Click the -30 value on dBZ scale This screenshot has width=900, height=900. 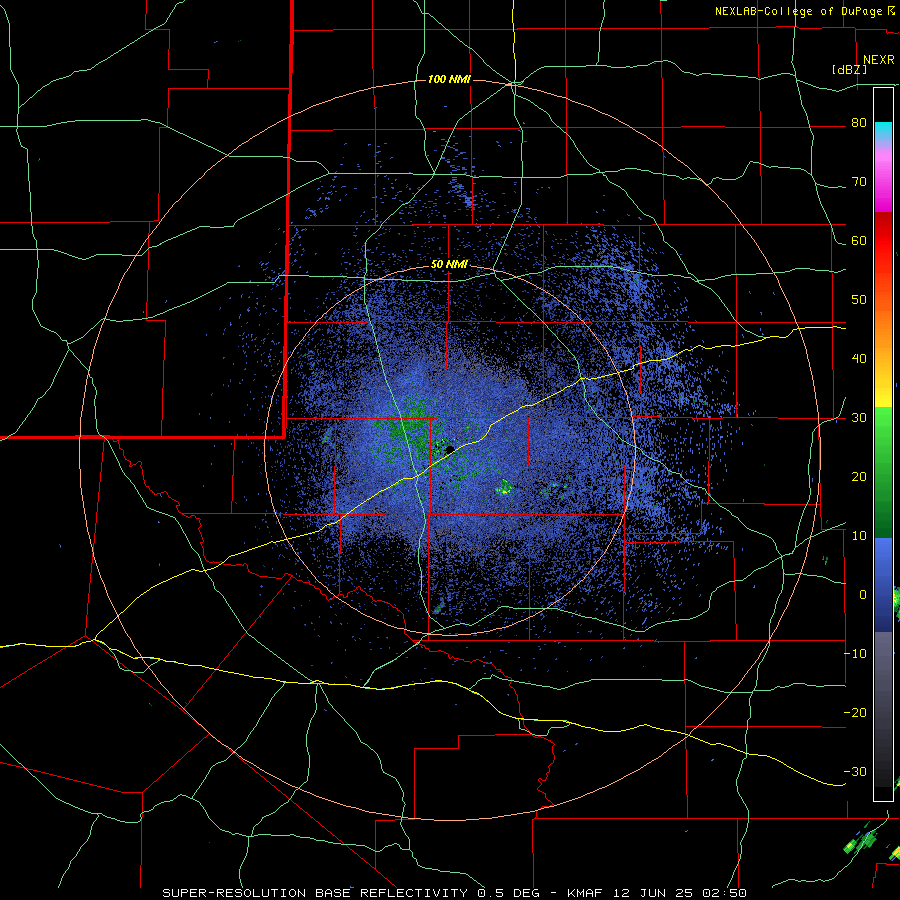point(855,771)
